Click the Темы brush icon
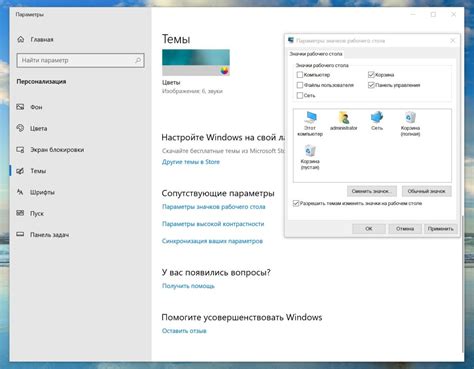The image size is (474, 369). [x=20, y=171]
